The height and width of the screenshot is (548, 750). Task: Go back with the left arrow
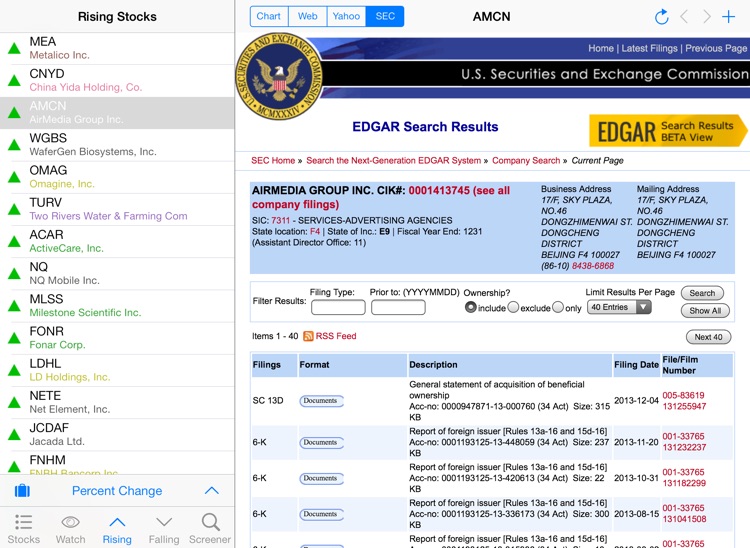pos(684,17)
